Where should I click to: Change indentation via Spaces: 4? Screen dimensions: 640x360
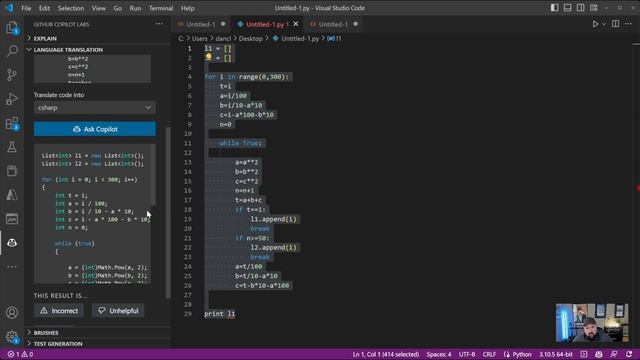pyautogui.click(x=439, y=354)
